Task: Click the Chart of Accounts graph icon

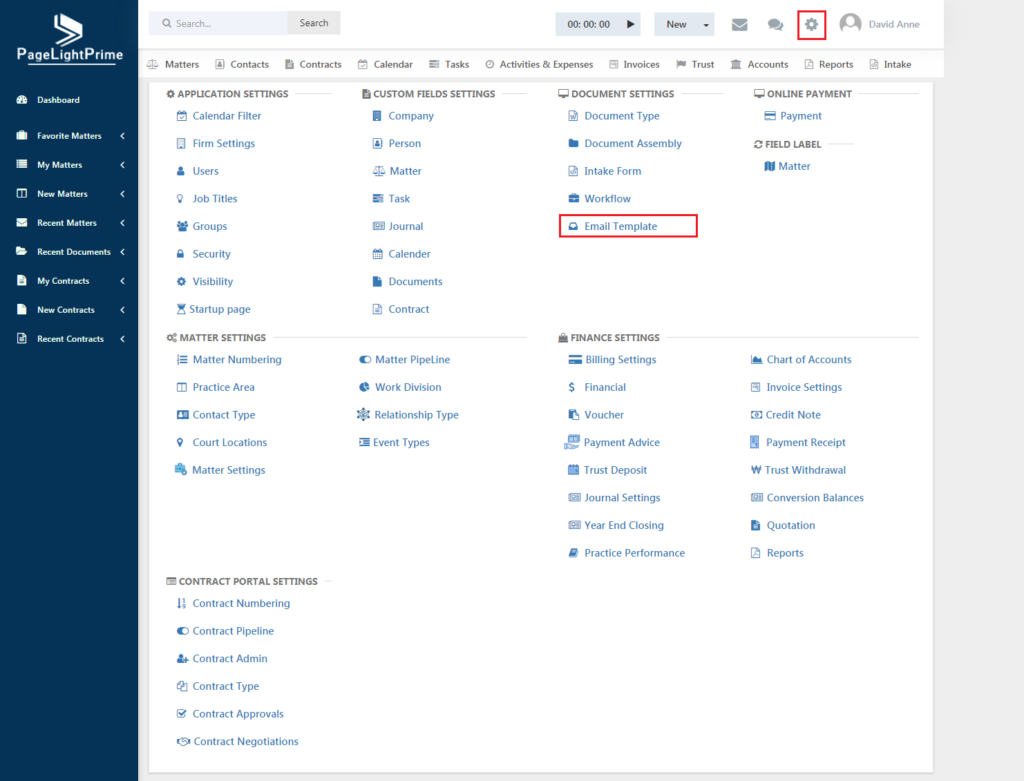Action: (x=756, y=360)
